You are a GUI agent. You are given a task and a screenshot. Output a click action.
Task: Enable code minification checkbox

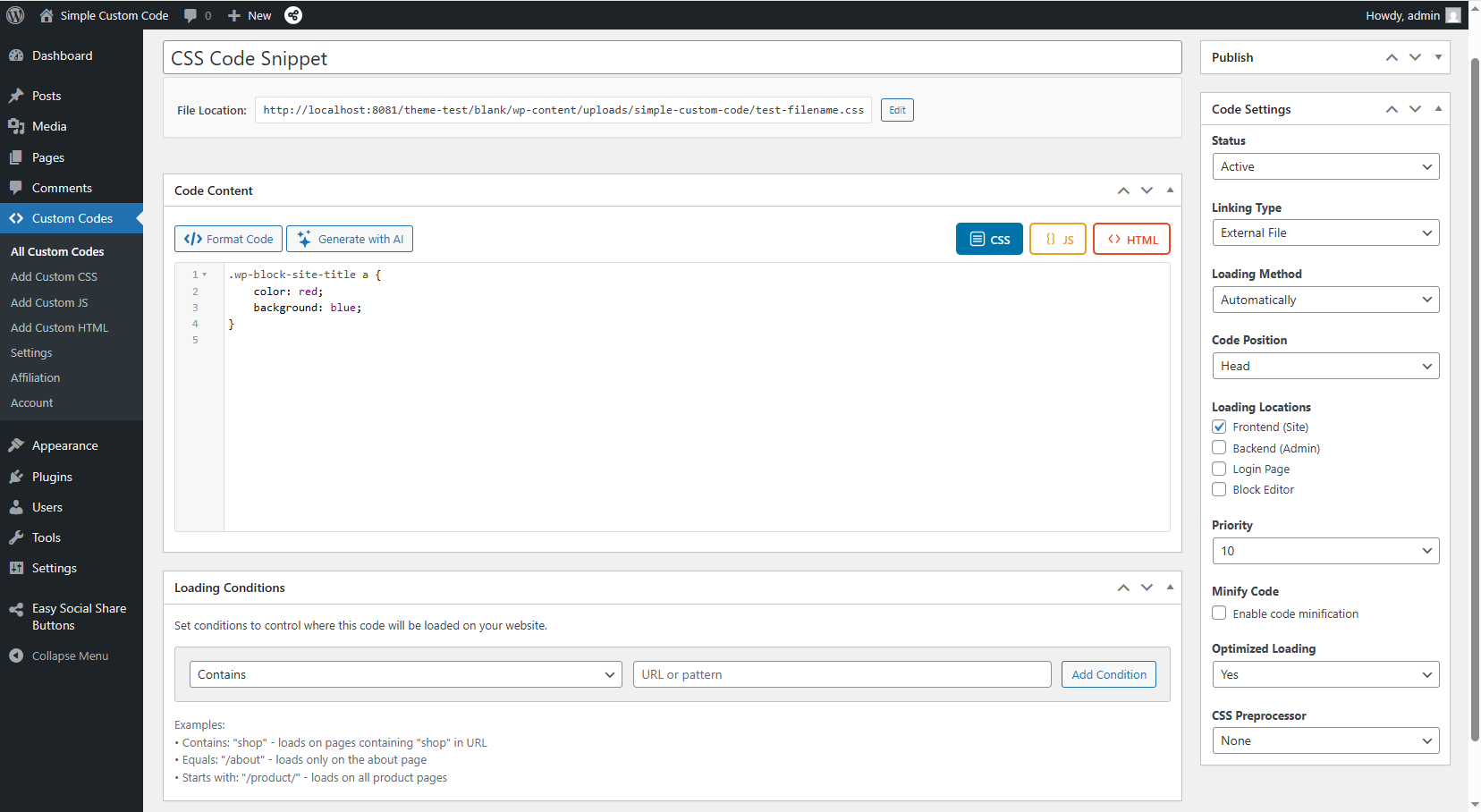pyautogui.click(x=1219, y=613)
